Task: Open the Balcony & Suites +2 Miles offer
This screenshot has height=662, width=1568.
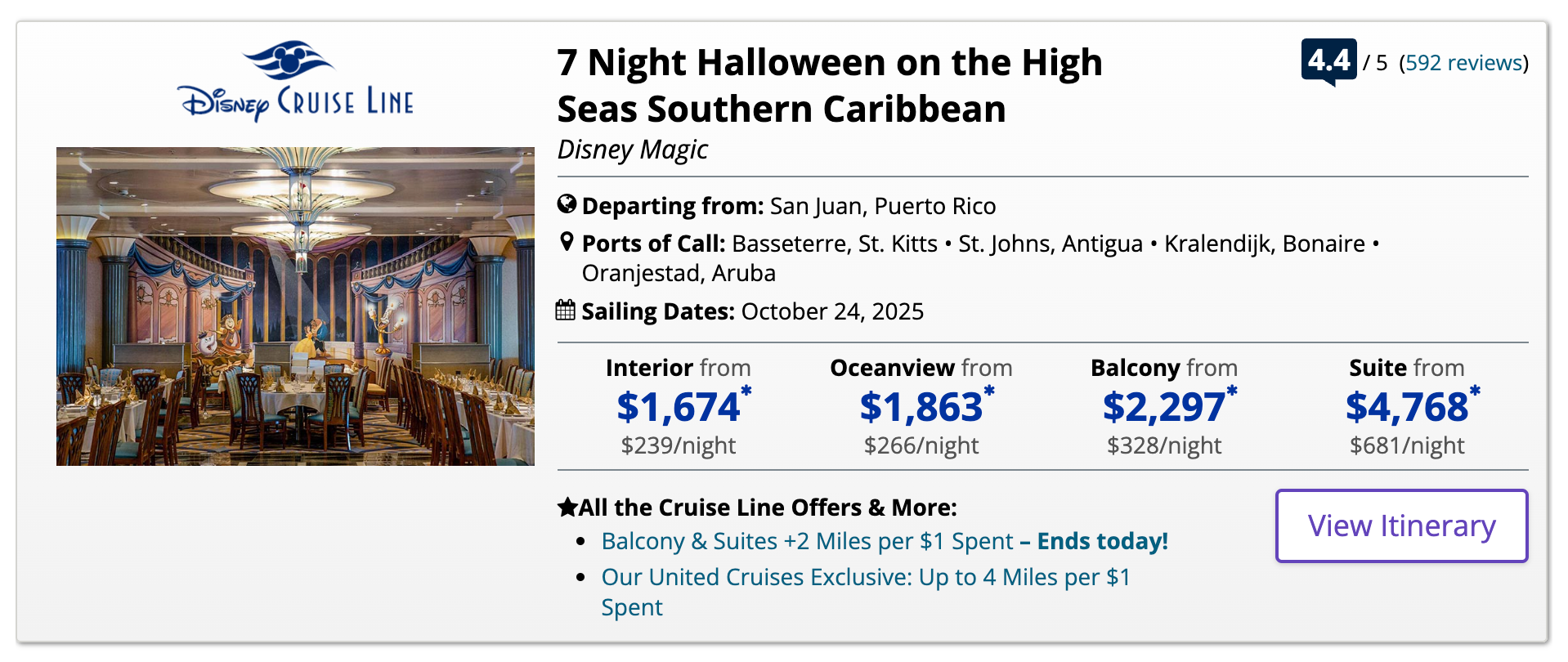Action: pos(807,541)
